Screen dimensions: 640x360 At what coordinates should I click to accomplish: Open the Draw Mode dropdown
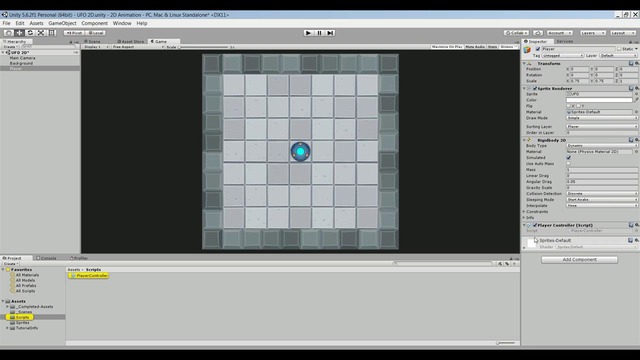coord(602,118)
